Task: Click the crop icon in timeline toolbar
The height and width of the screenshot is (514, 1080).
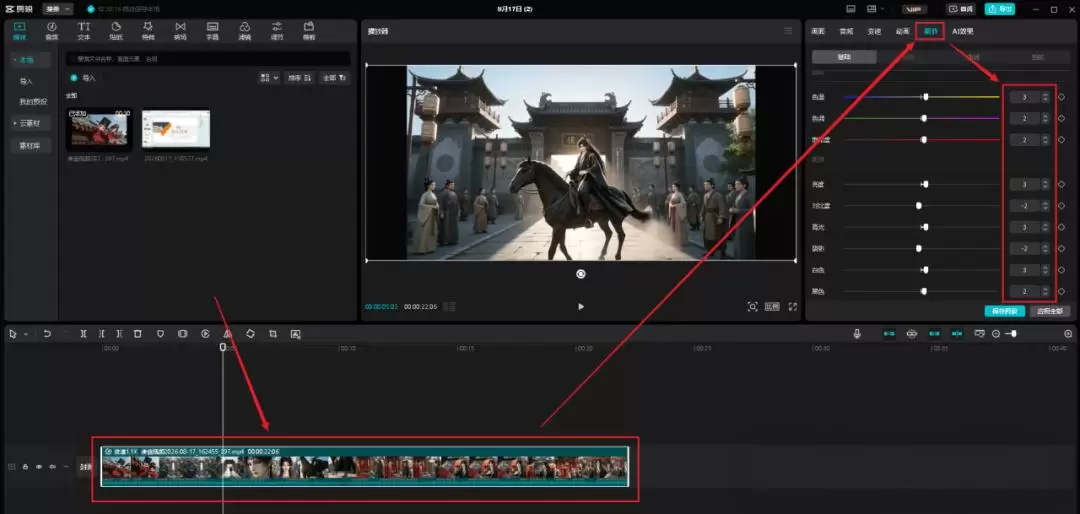Action: click(273, 333)
